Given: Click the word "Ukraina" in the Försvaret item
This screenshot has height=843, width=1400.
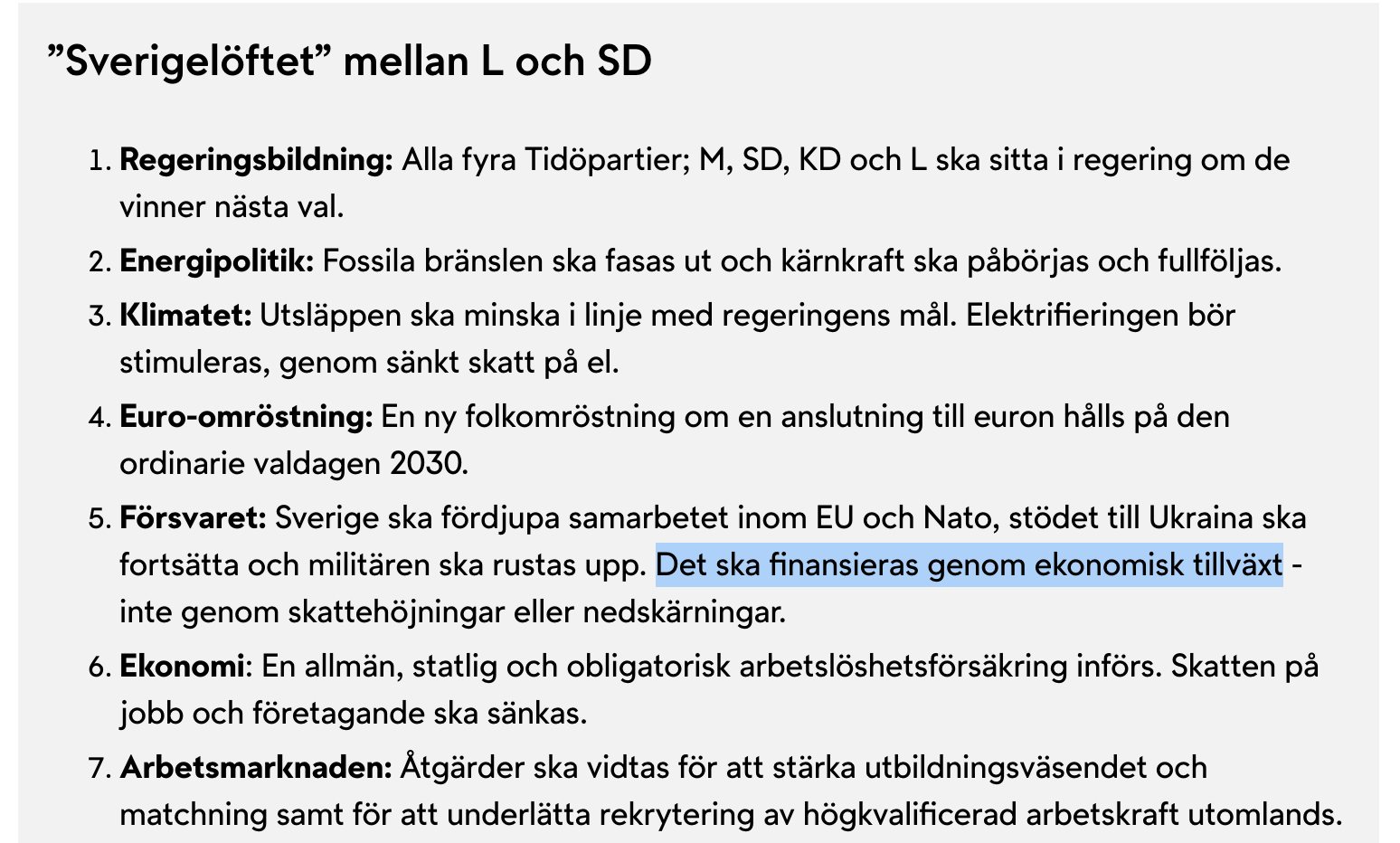Looking at the screenshot, I should tap(1200, 518).
